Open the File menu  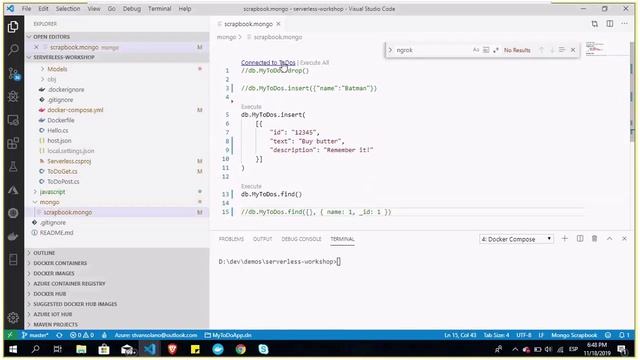point(27,9)
